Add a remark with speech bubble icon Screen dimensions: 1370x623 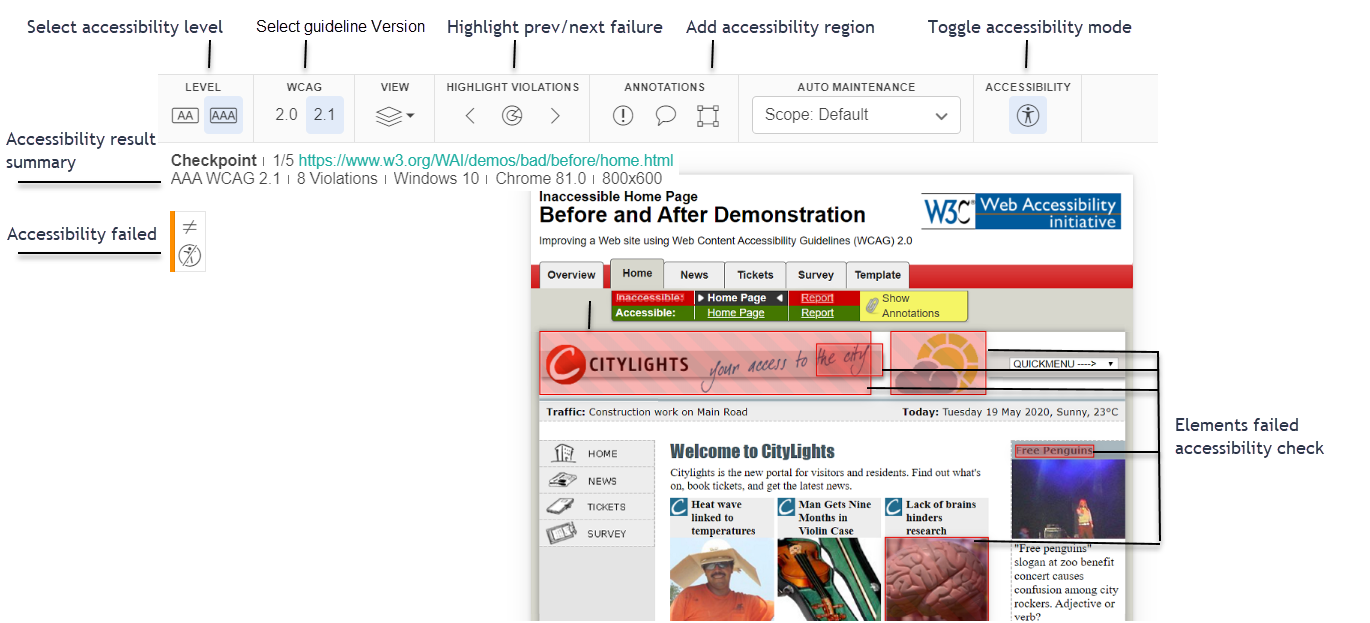coord(665,116)
